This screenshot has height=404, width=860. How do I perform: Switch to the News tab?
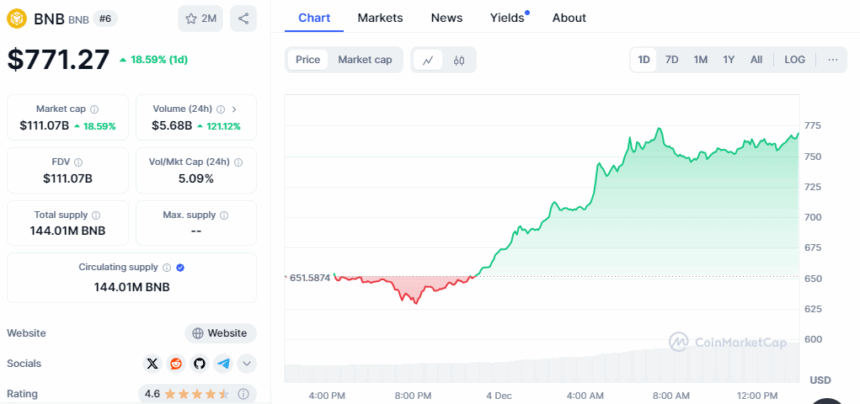[446, 18]
